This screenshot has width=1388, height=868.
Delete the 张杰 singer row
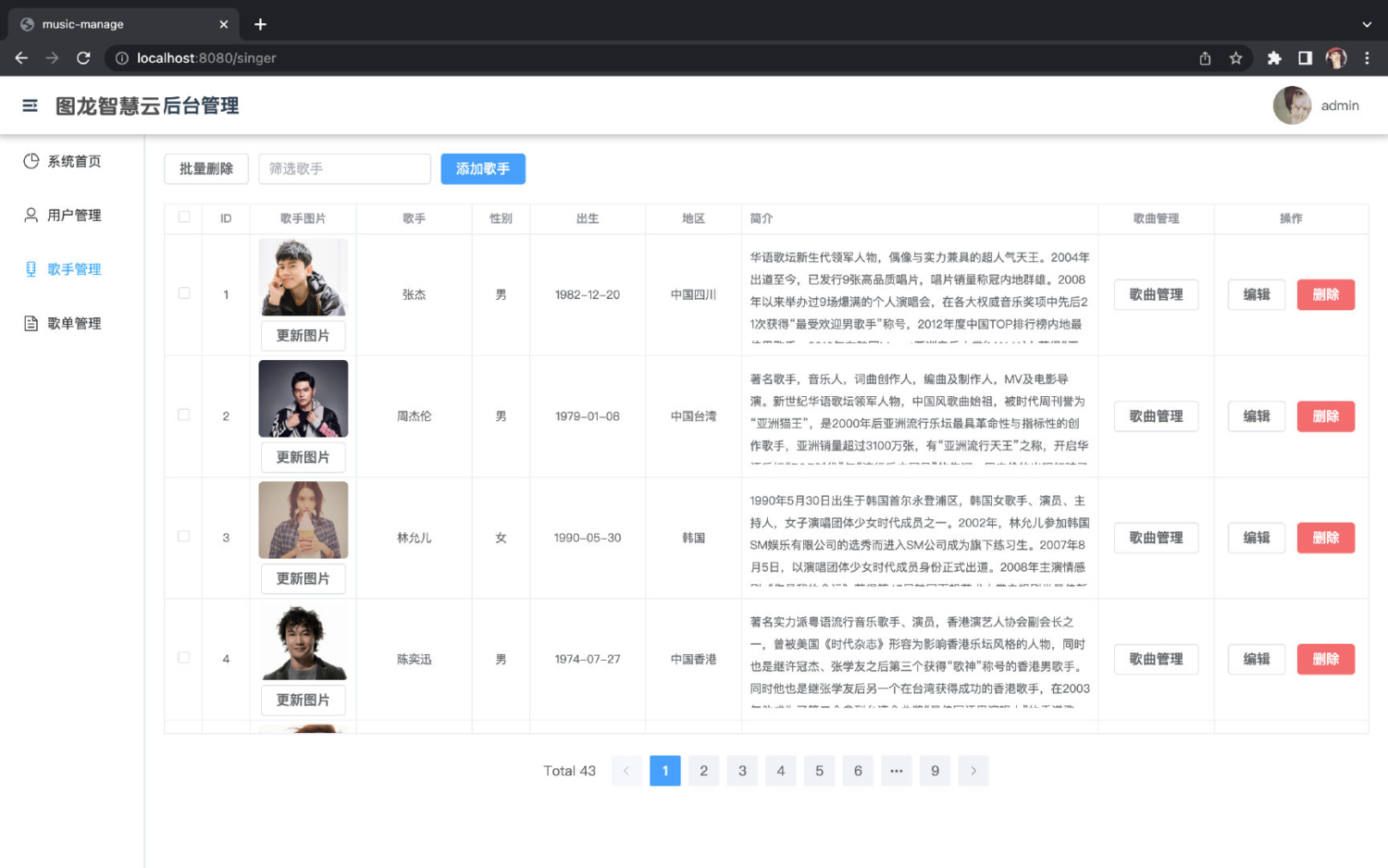[1326, 294]
